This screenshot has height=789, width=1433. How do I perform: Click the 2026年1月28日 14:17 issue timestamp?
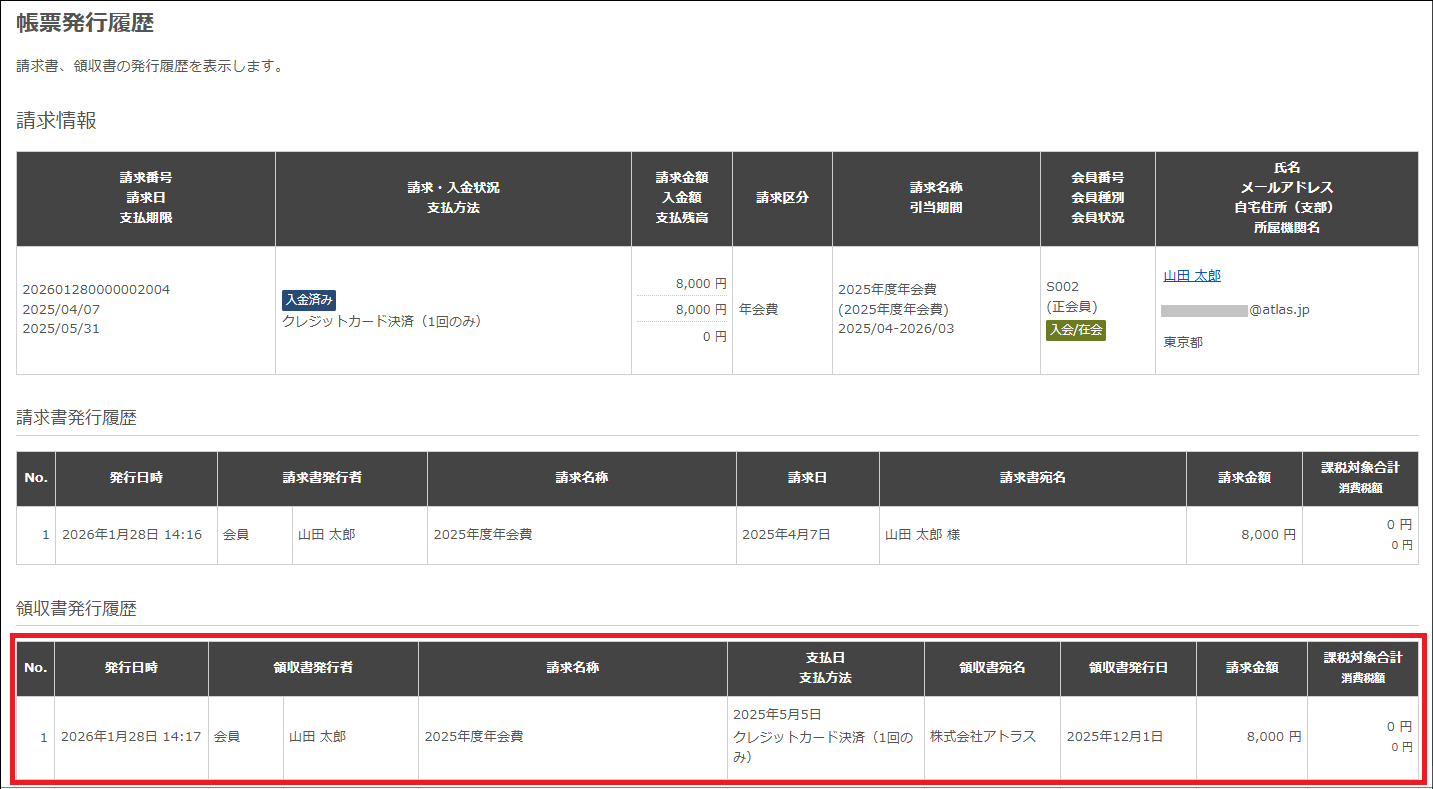(x=131, y=737)
